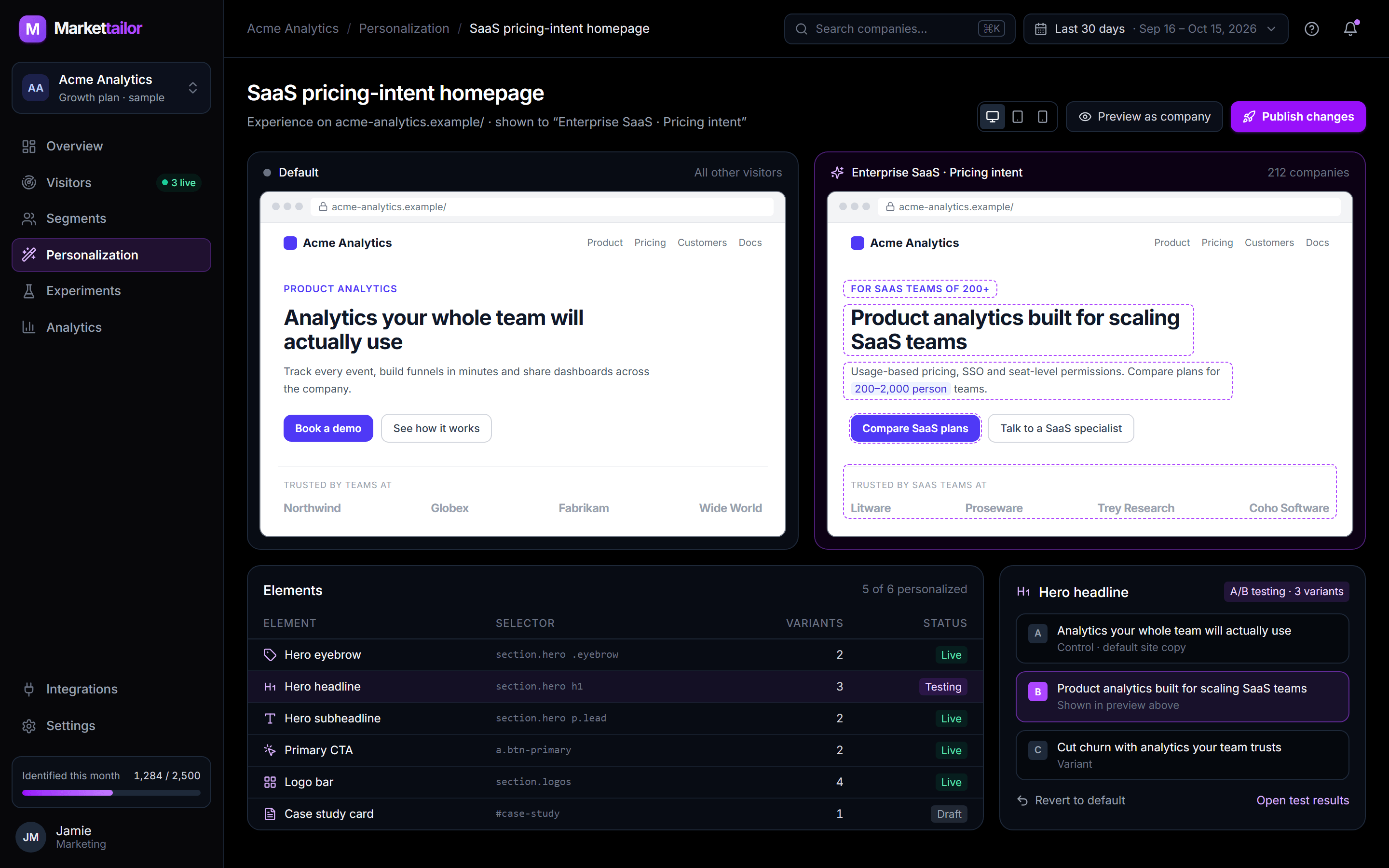Select desktop preview device
Image resolution: width=1389 pixels, height=868 pixels.
click(993, 117)
